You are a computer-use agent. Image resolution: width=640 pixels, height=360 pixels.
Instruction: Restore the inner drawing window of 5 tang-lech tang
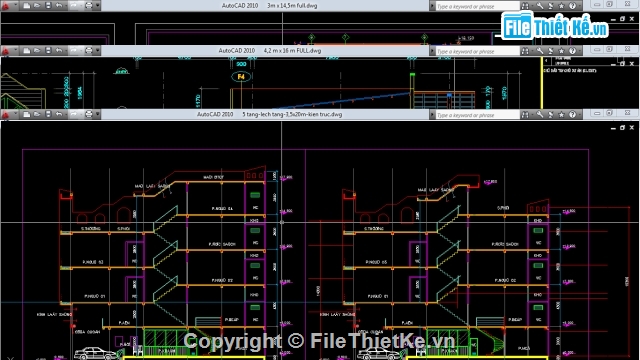pyautogui.click(x=622, y=128)
